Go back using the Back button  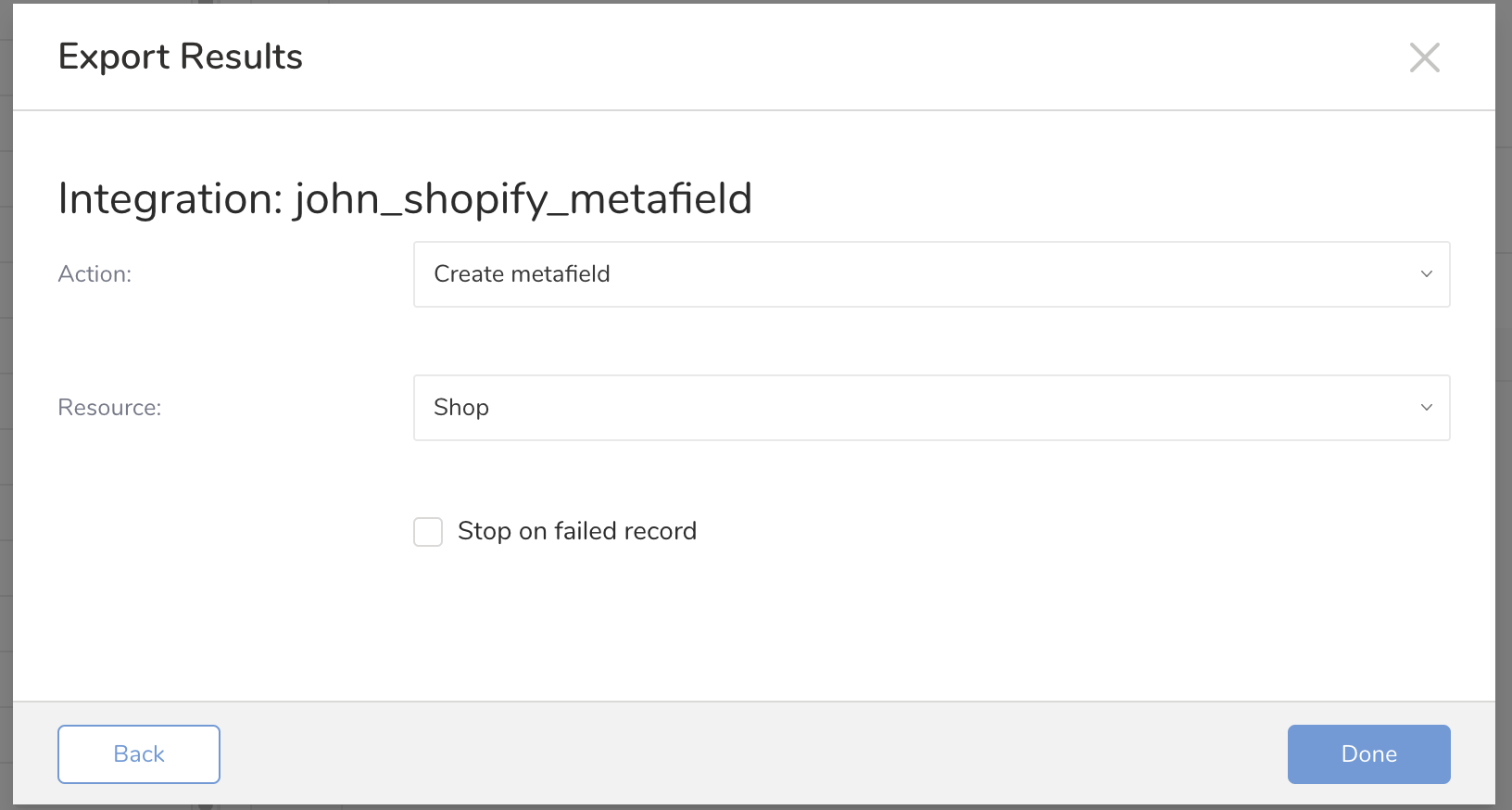139,754
